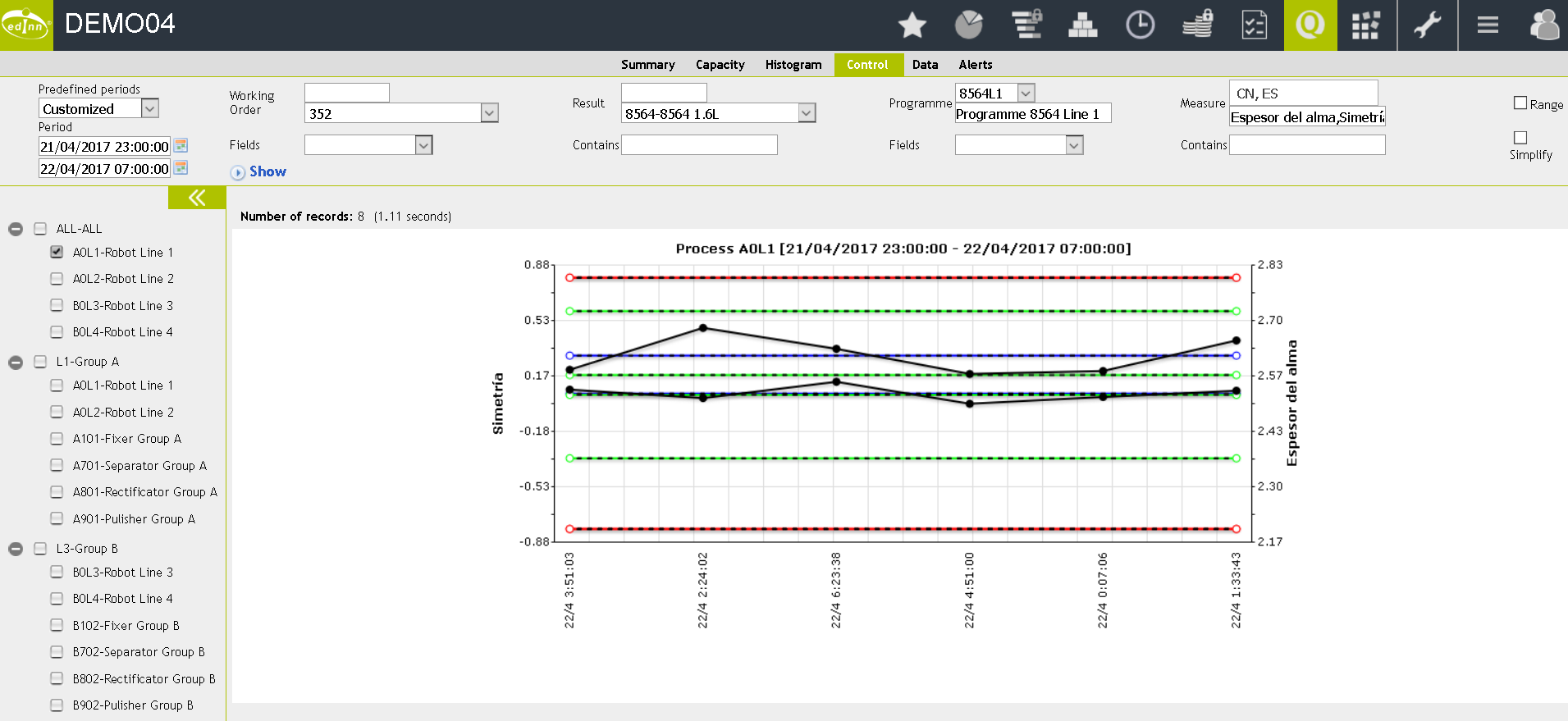Switch to the Alerts tab
Viewport: 1568px width, 721px height.
click(x=976, y=65)
